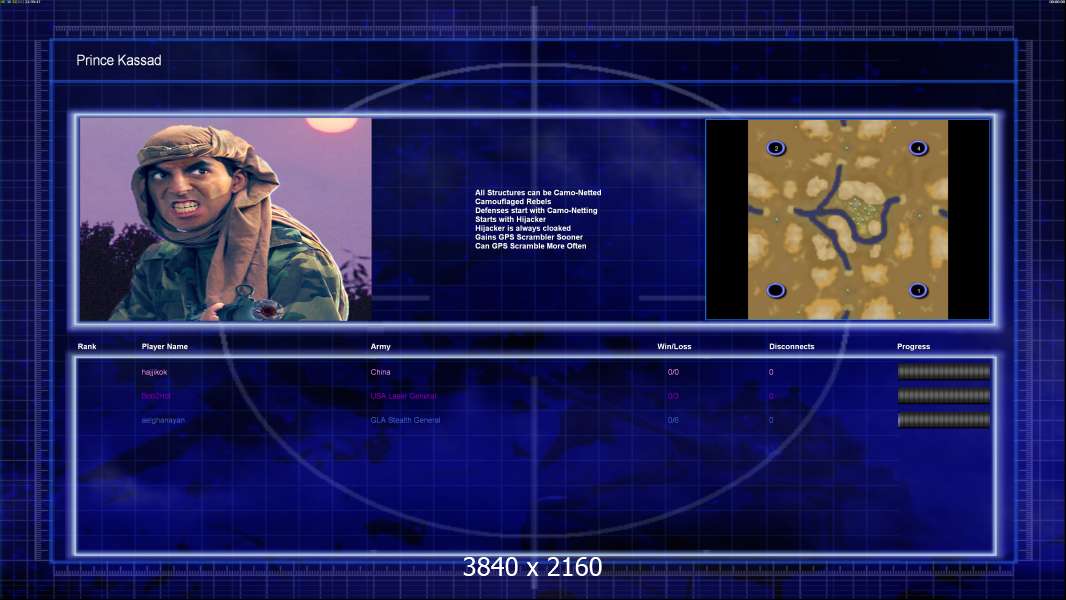The width and height of the screenshot is (1066, 600).
Task: Click the disconnects value for hajjikok
Action: [771, 372]
